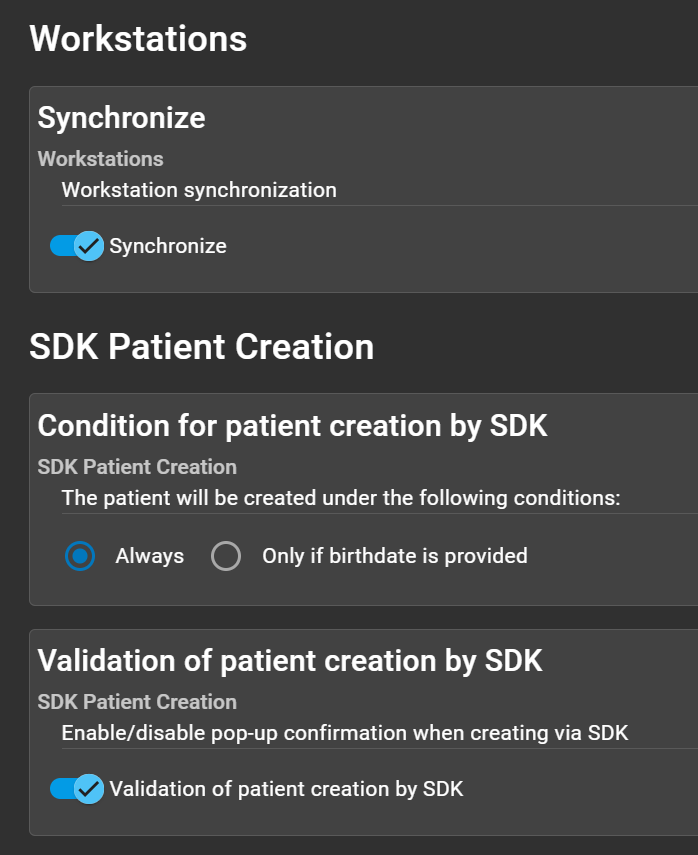
Task: Click 'Enable/disable pop-up confirmation' description text
Action: (344, 733)
